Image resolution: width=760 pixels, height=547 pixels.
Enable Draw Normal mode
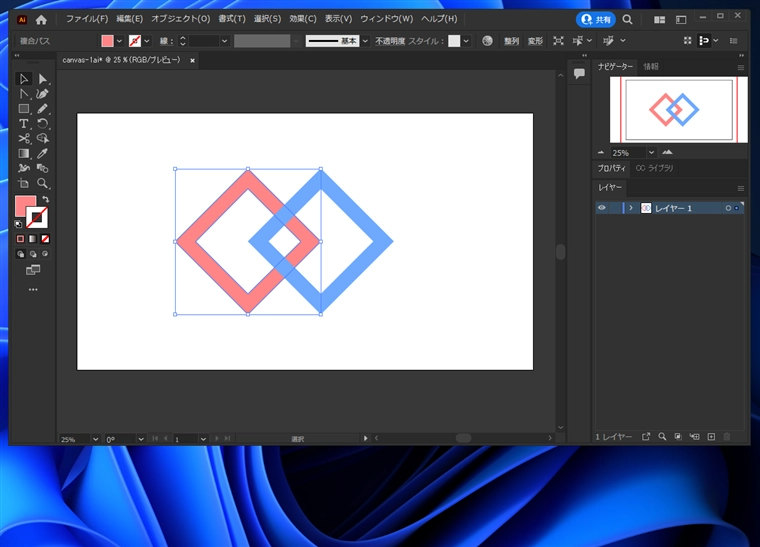click(x=20, y=254)
